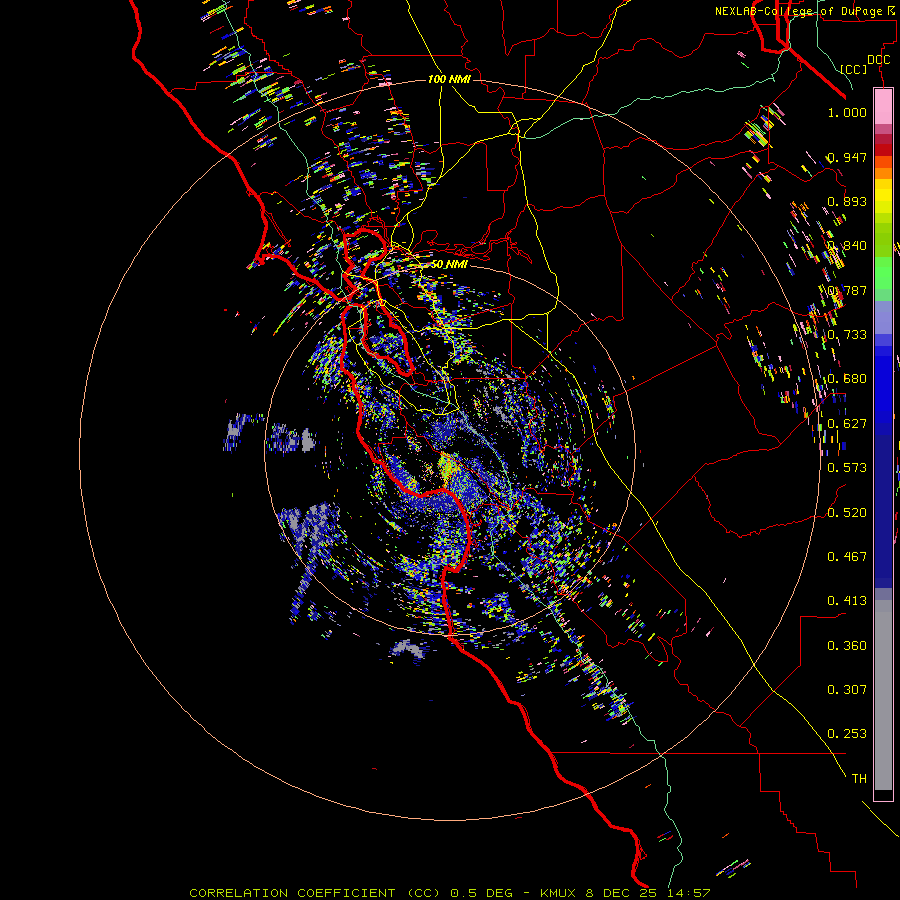Select the 0.413 scale value
Screen dimensions: 900x900
pos(847,601)
